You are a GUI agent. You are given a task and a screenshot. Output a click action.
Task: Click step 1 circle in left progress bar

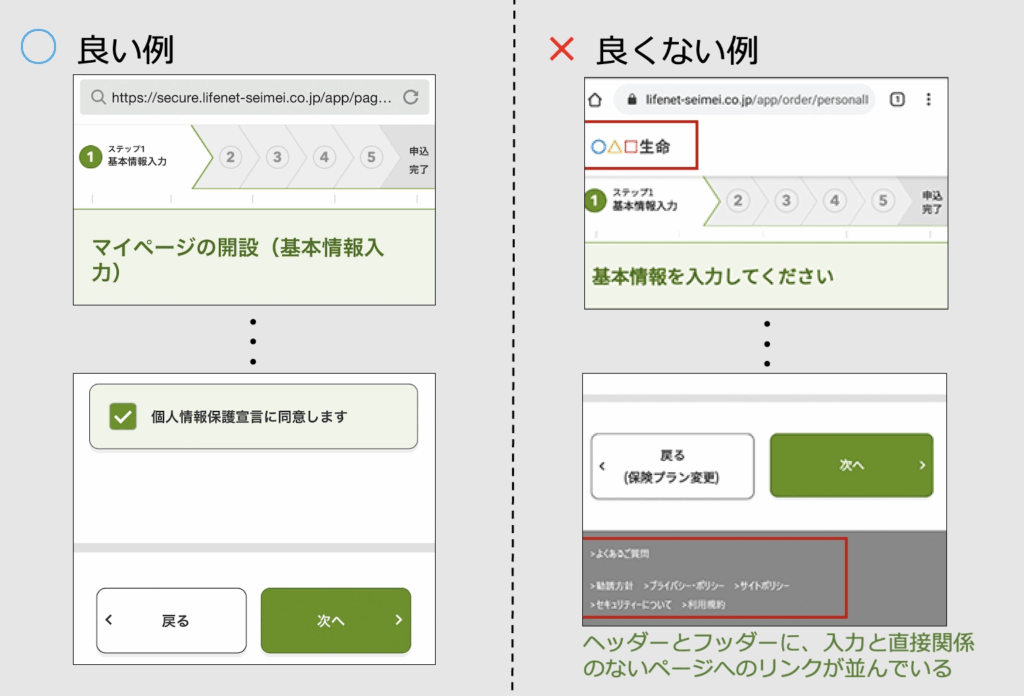point(91,157)
